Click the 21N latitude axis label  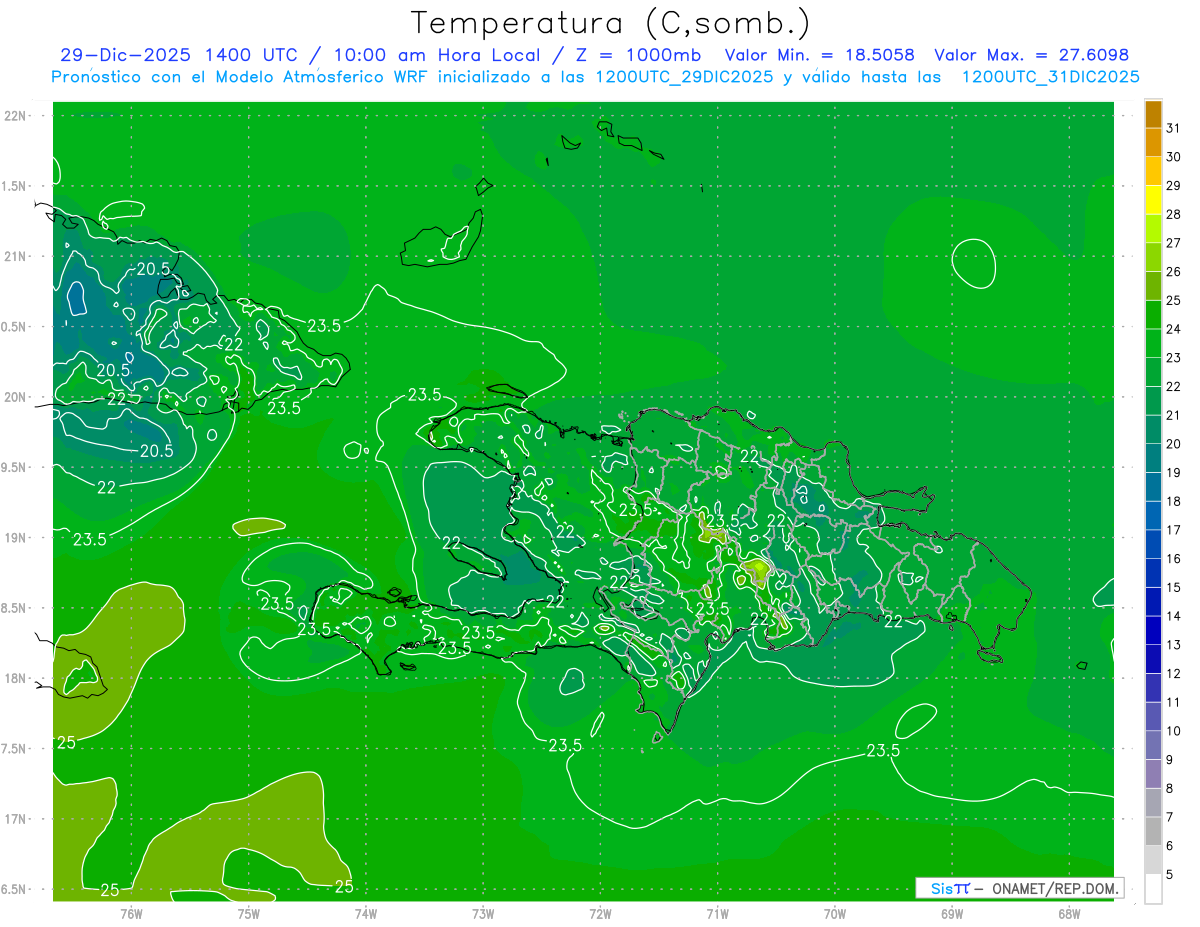(16, 257)
